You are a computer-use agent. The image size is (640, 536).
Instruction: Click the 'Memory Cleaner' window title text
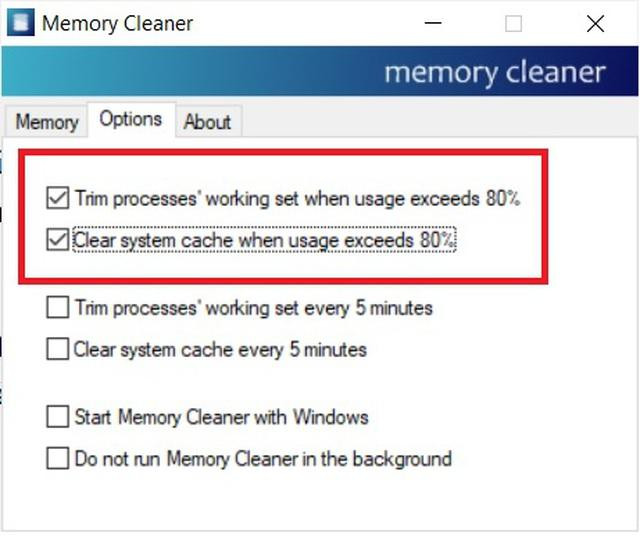pyautogui.click(x=117, y=23)
